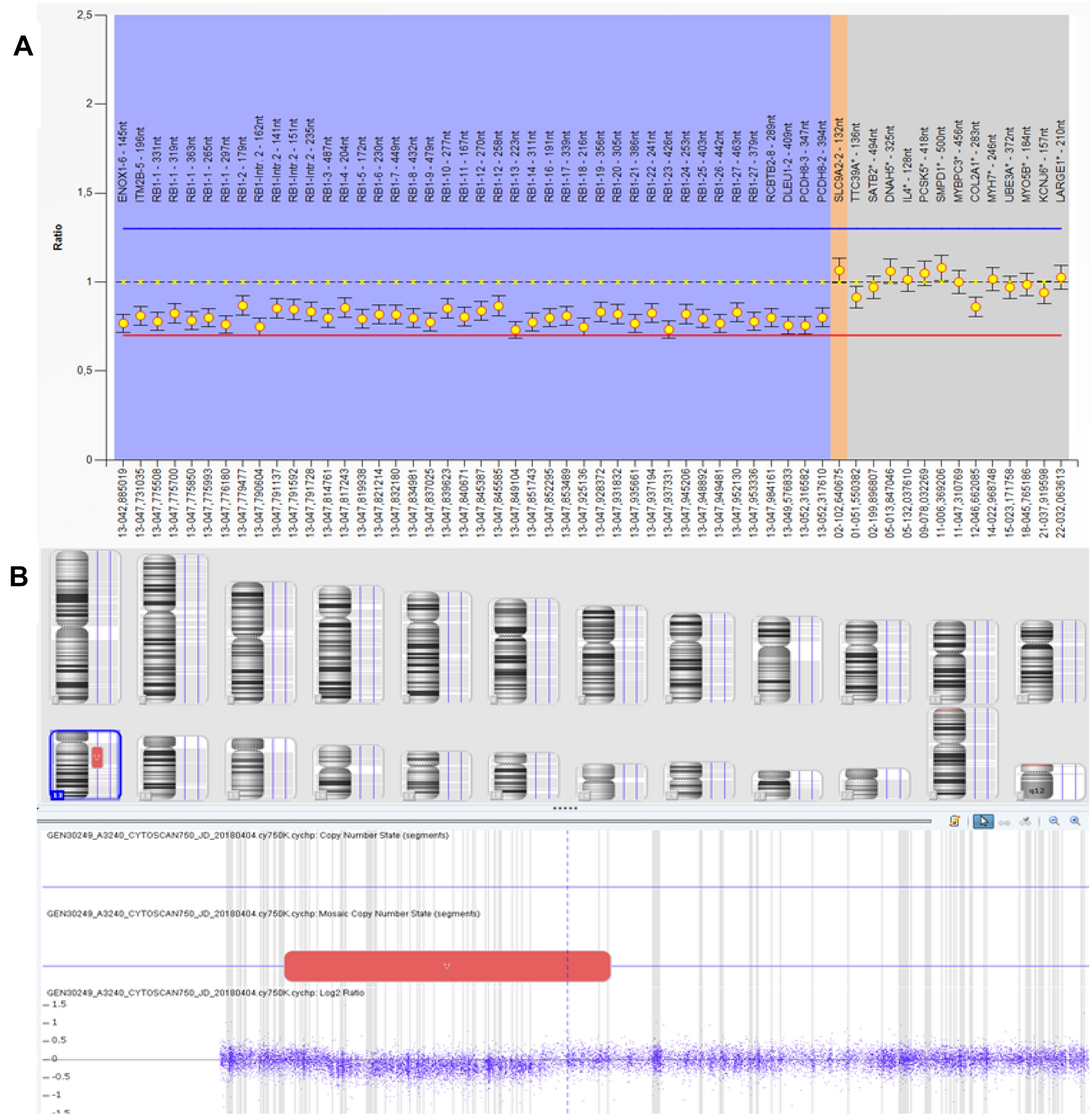Screen dimensions: 1092x1117
Task: Select the tall X chromosome ideogram
Action: (x=962, y=753)
